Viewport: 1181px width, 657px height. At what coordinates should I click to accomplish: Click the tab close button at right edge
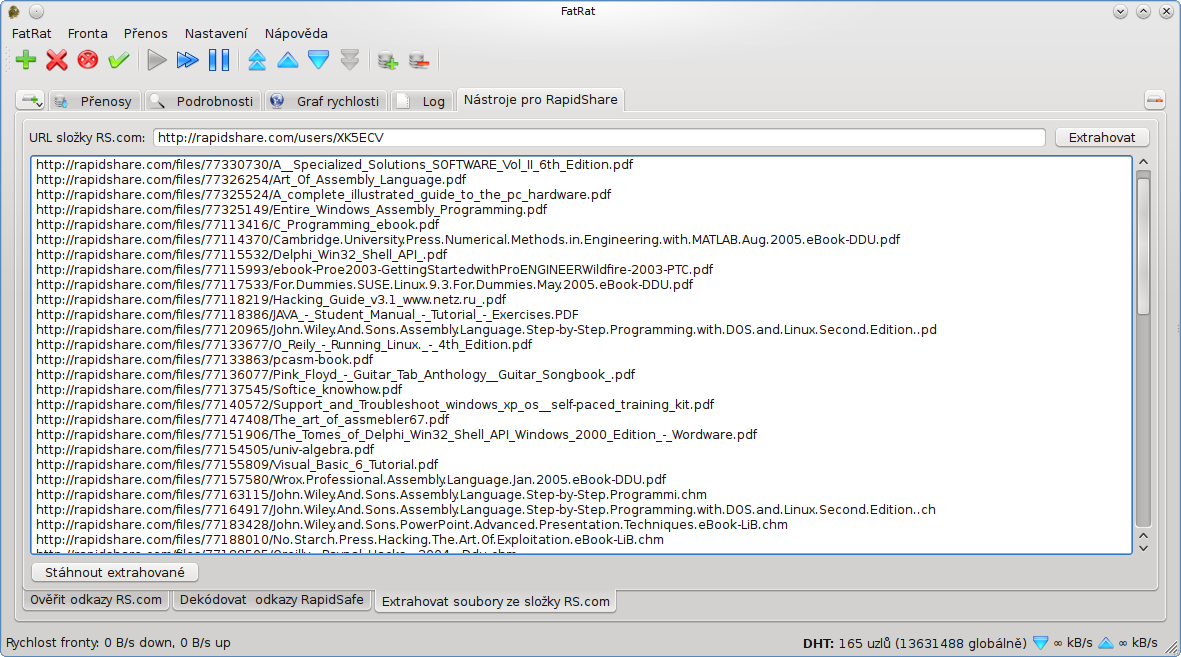(x=1155, y=100)
